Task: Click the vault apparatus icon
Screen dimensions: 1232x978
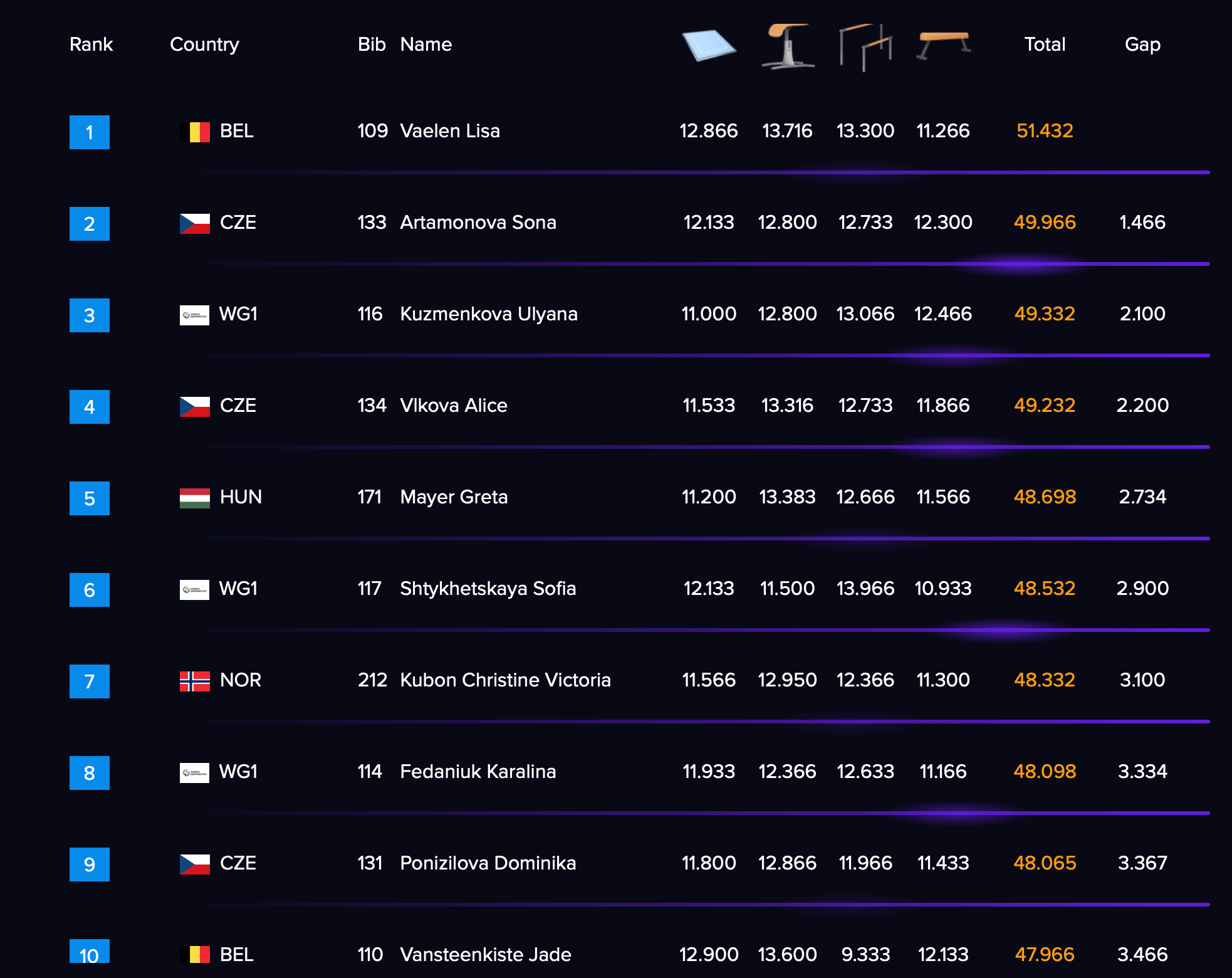Action: tap(788, 46)
